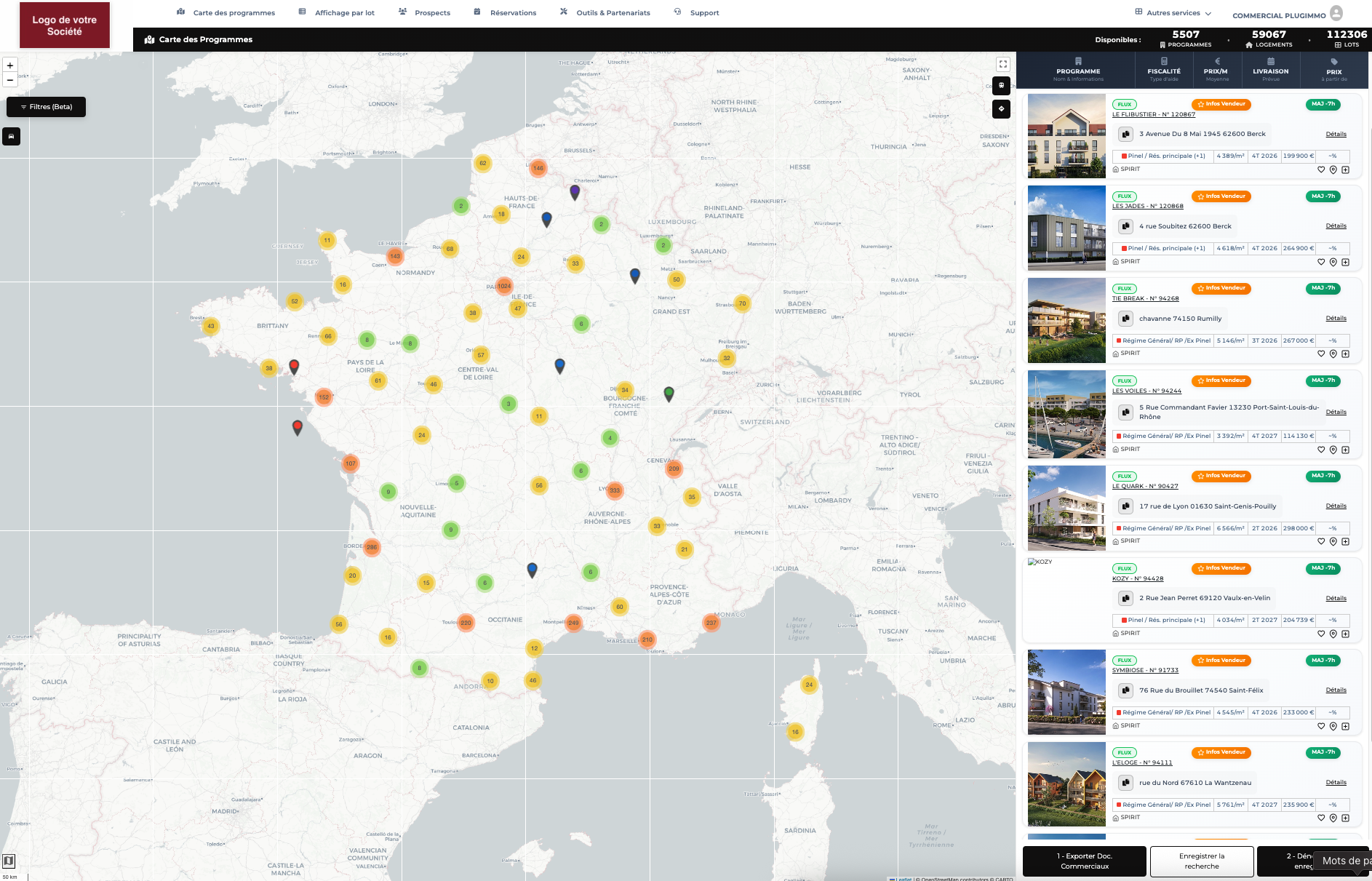1372x881 pixels.
Task: Toggle the location pin marker for LES JADES
Action: point(1333,262)
